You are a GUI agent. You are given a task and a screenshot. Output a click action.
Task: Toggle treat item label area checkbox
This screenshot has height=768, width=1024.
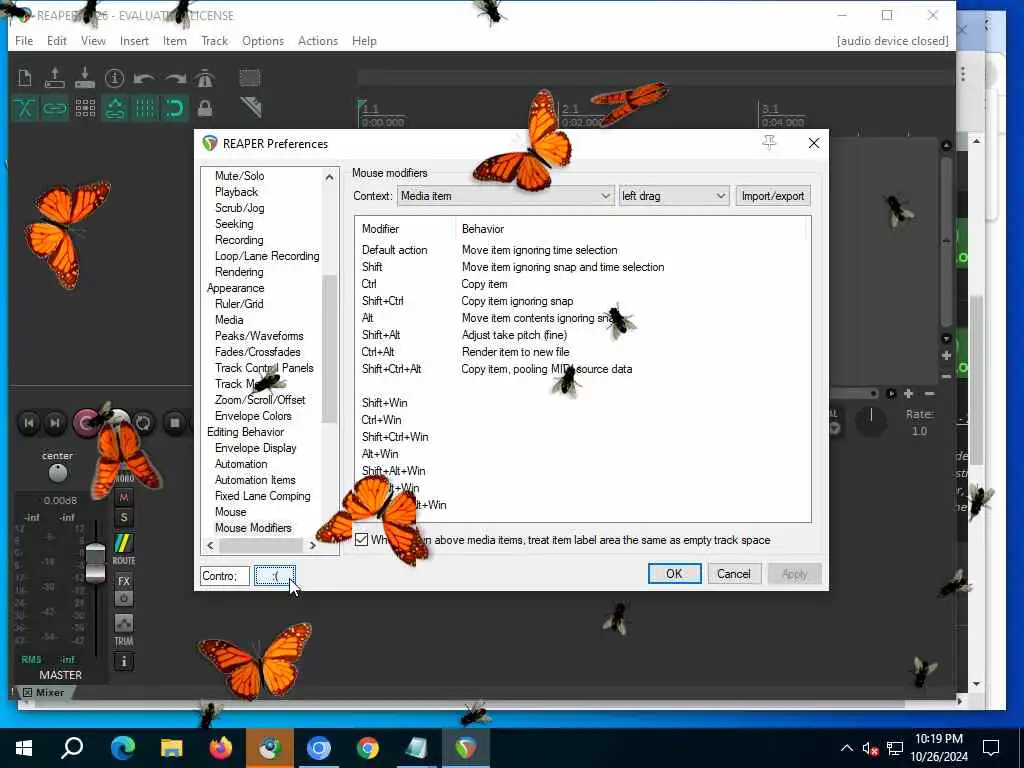[361, 540]
